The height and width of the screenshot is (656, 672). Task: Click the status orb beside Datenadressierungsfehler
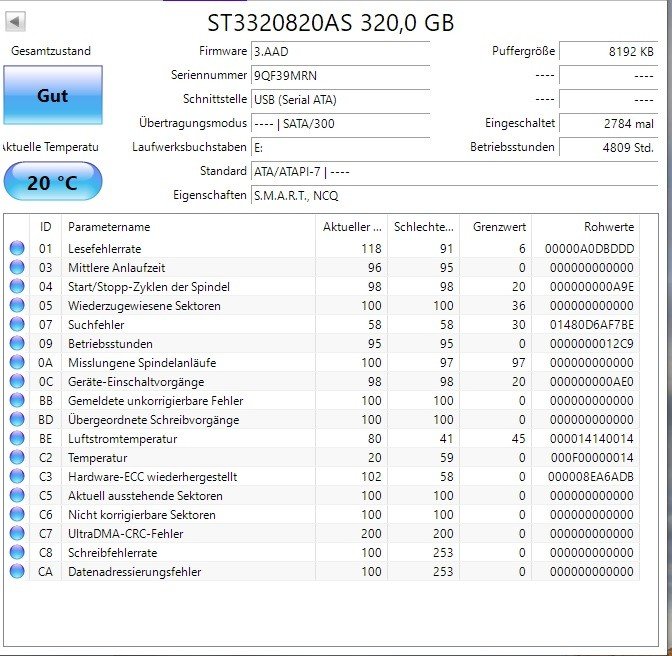click(x=17, y=572)
